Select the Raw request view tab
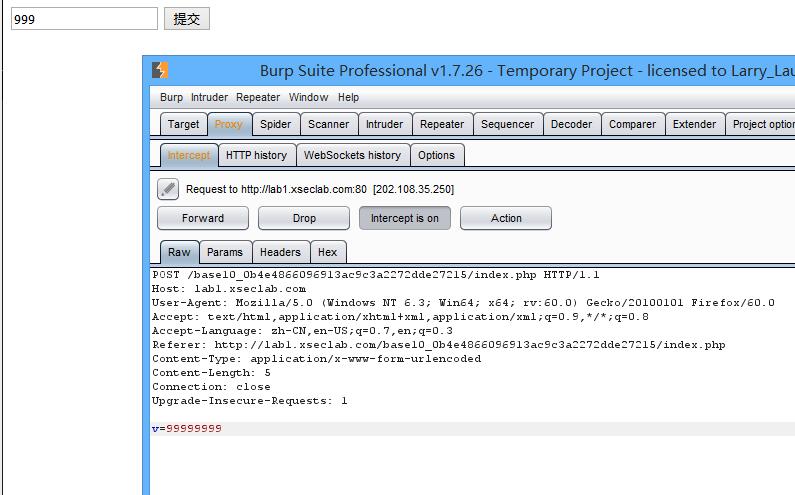 179,252
